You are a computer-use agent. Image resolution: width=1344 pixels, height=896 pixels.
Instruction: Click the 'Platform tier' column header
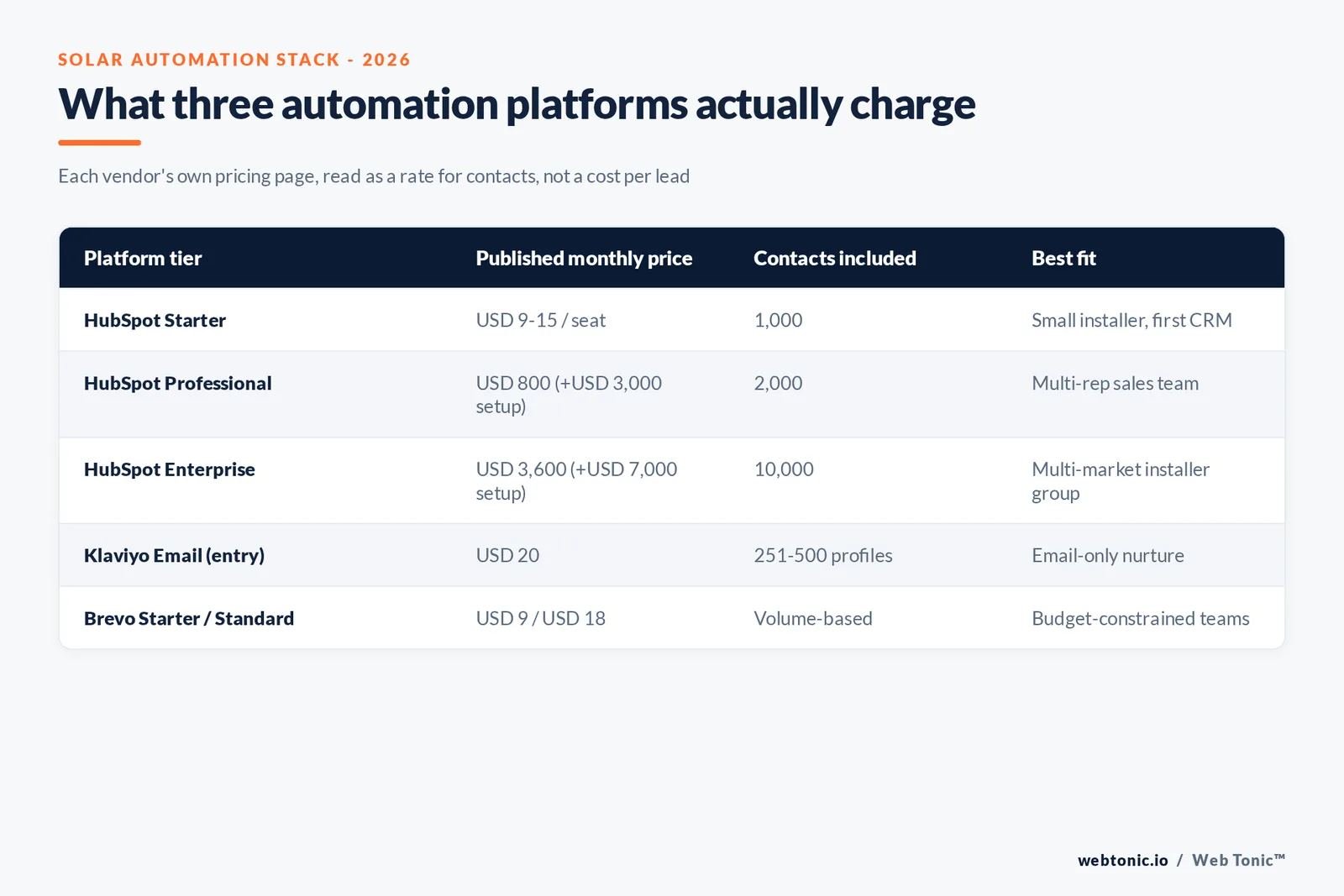tap(143, 258)
